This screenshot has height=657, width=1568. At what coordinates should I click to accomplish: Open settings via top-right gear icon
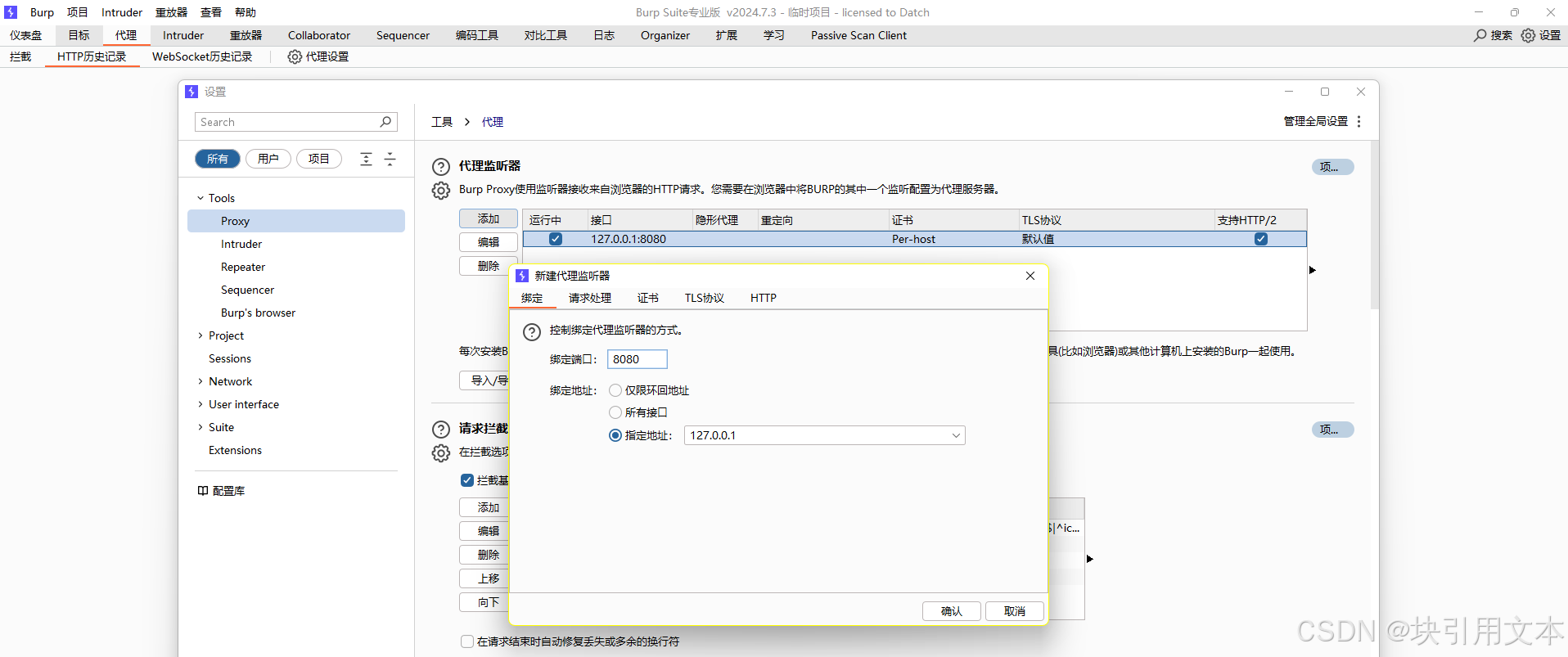(x=1528, y=35)
